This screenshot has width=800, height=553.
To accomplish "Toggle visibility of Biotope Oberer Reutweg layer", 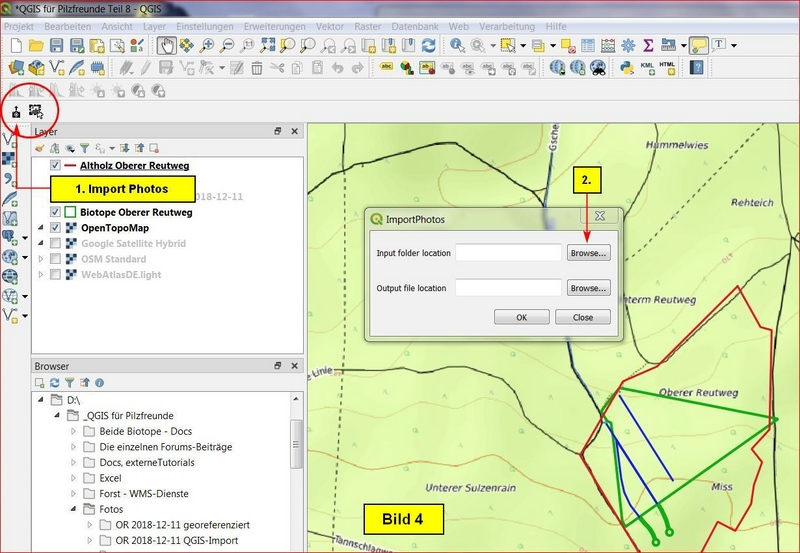I will [x=55, y=212].
